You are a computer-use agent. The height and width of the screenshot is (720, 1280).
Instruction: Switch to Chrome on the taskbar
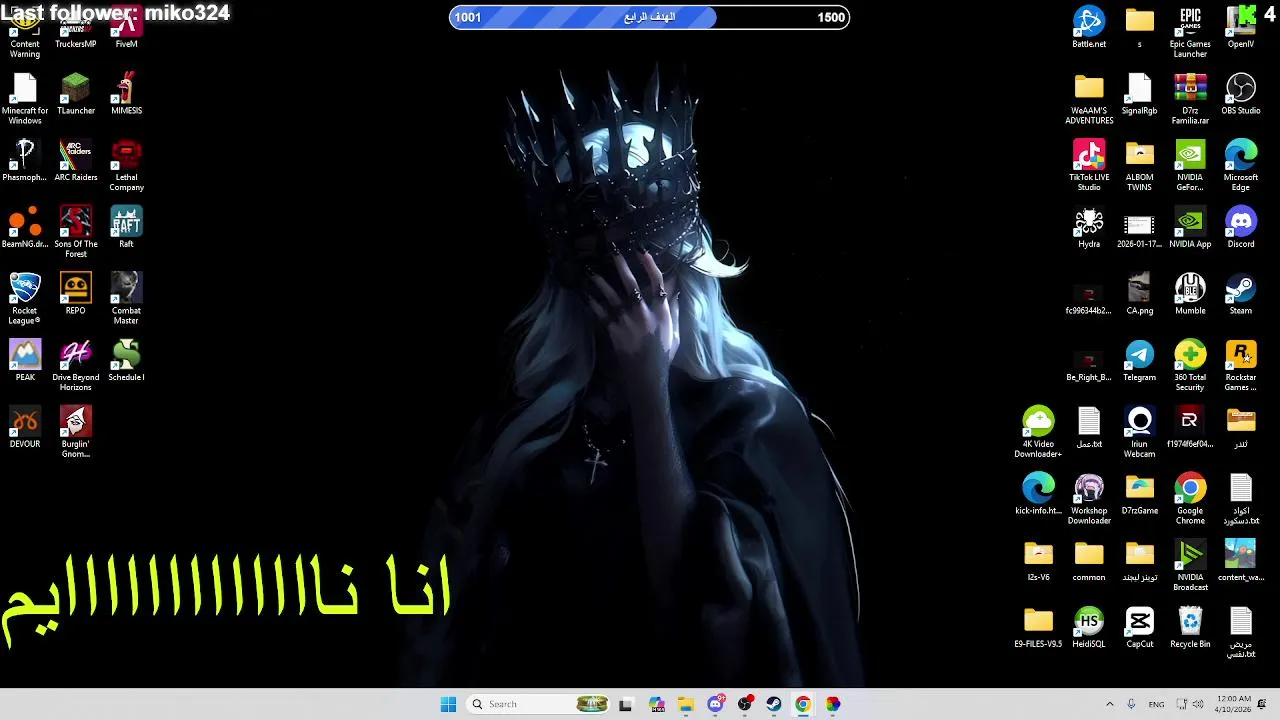(x=803, y=704)
